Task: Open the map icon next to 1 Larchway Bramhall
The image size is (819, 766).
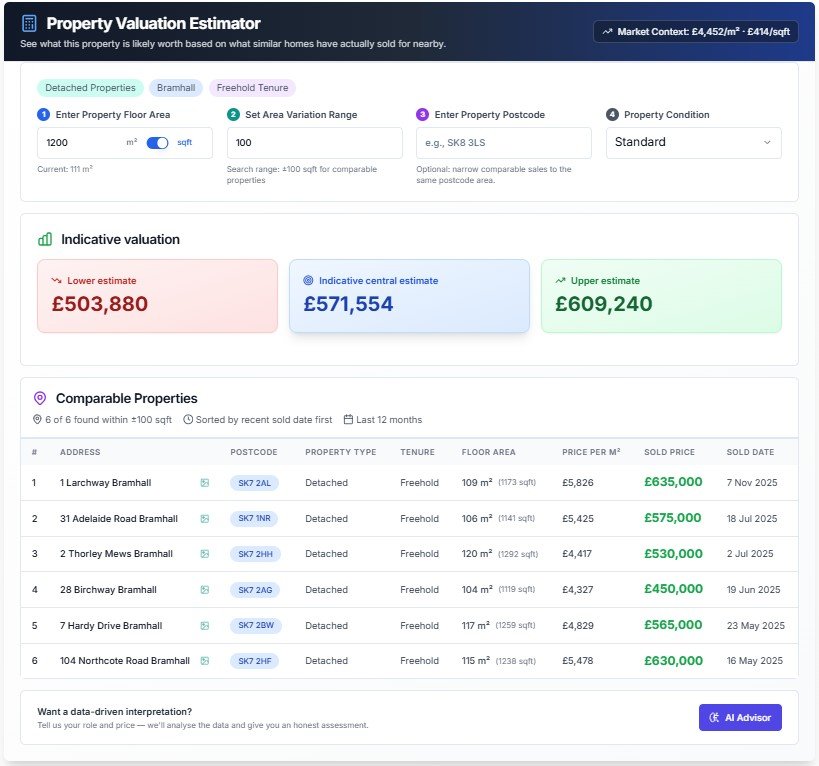Action: (x=203, y=483)
